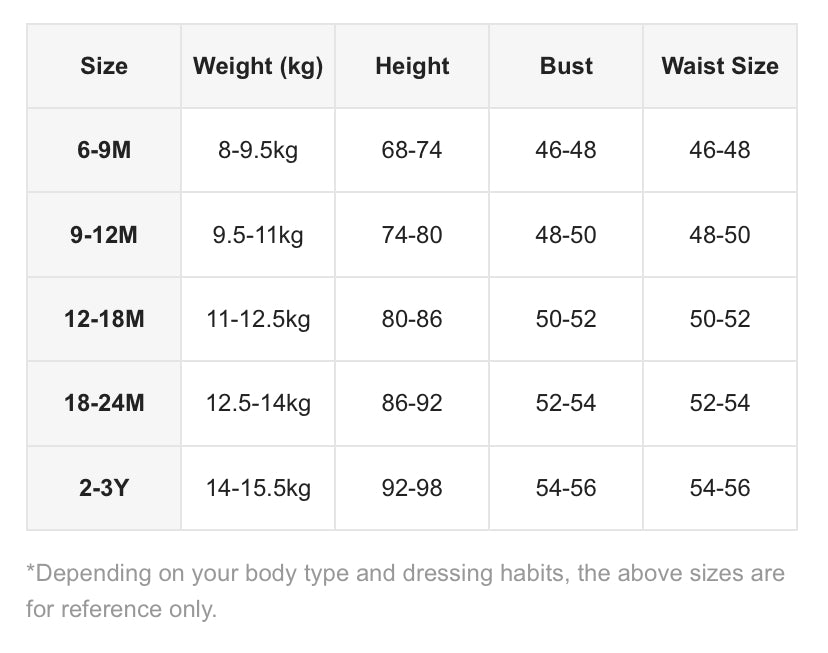Click the 74-80 height cell
This screenshot has width=828, height=653.
(412, 235)
